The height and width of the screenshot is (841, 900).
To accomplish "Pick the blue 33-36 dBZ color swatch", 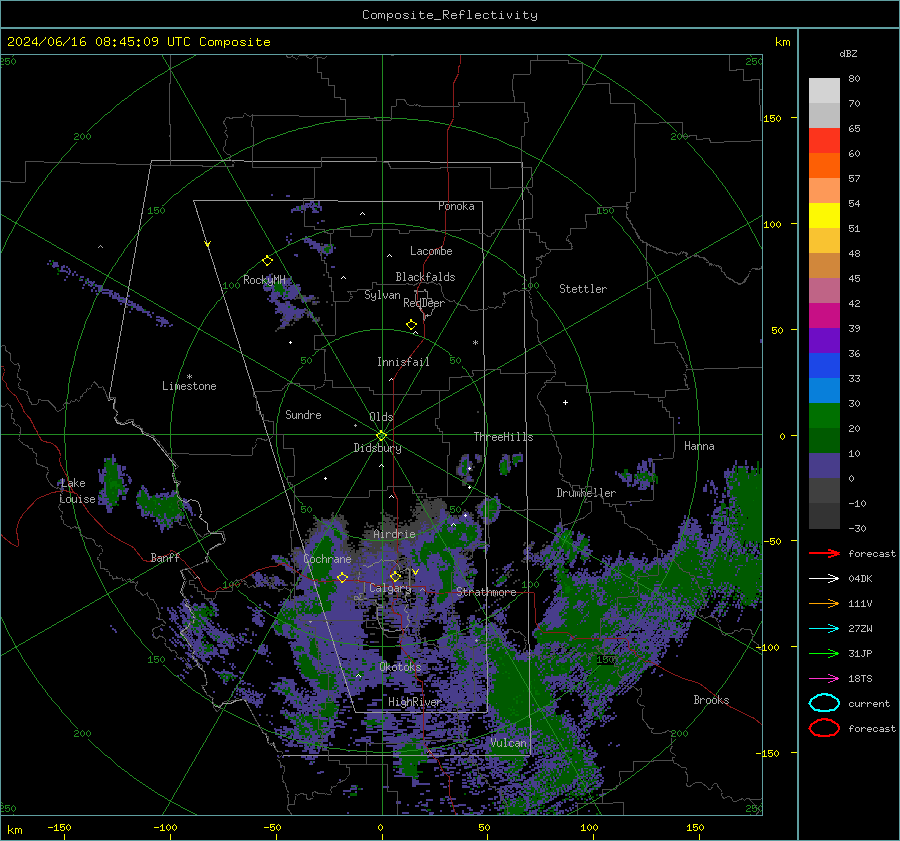I will pyautogui.click(x=824, y=366).
